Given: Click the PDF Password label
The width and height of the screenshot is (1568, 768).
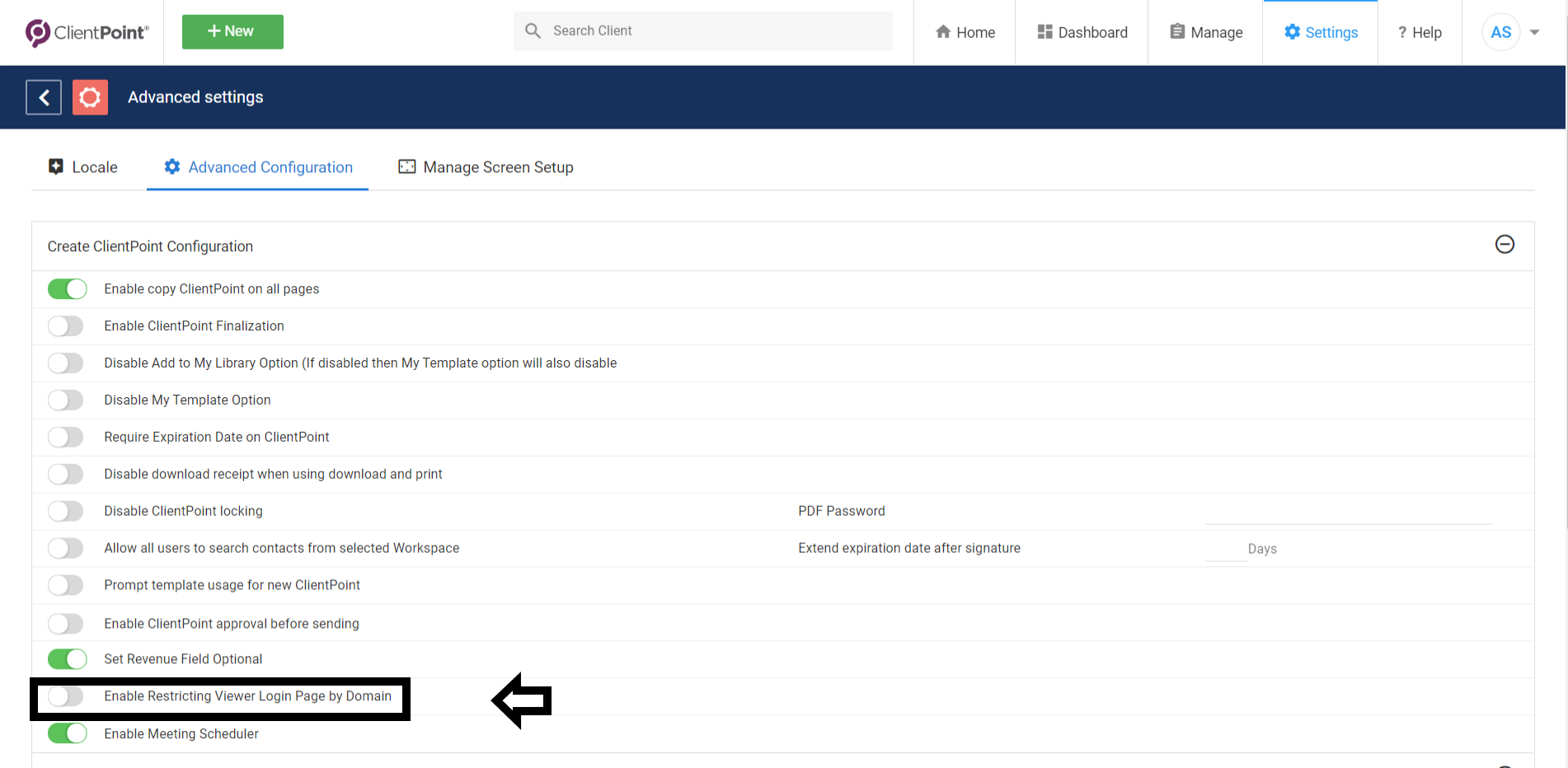Looking at the screenshot, I should (842, 511).
